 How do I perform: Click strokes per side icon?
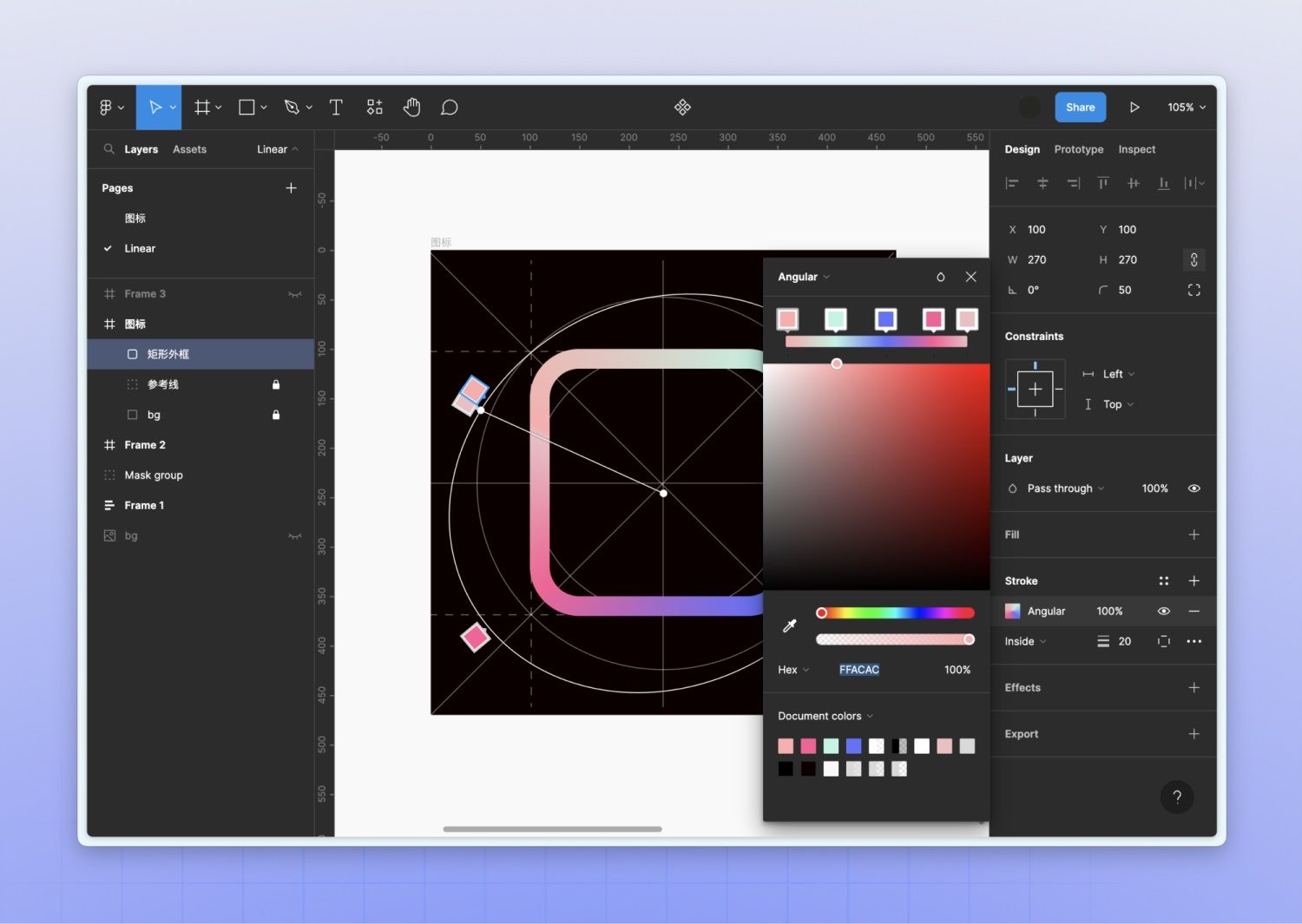click(1164, 642)
